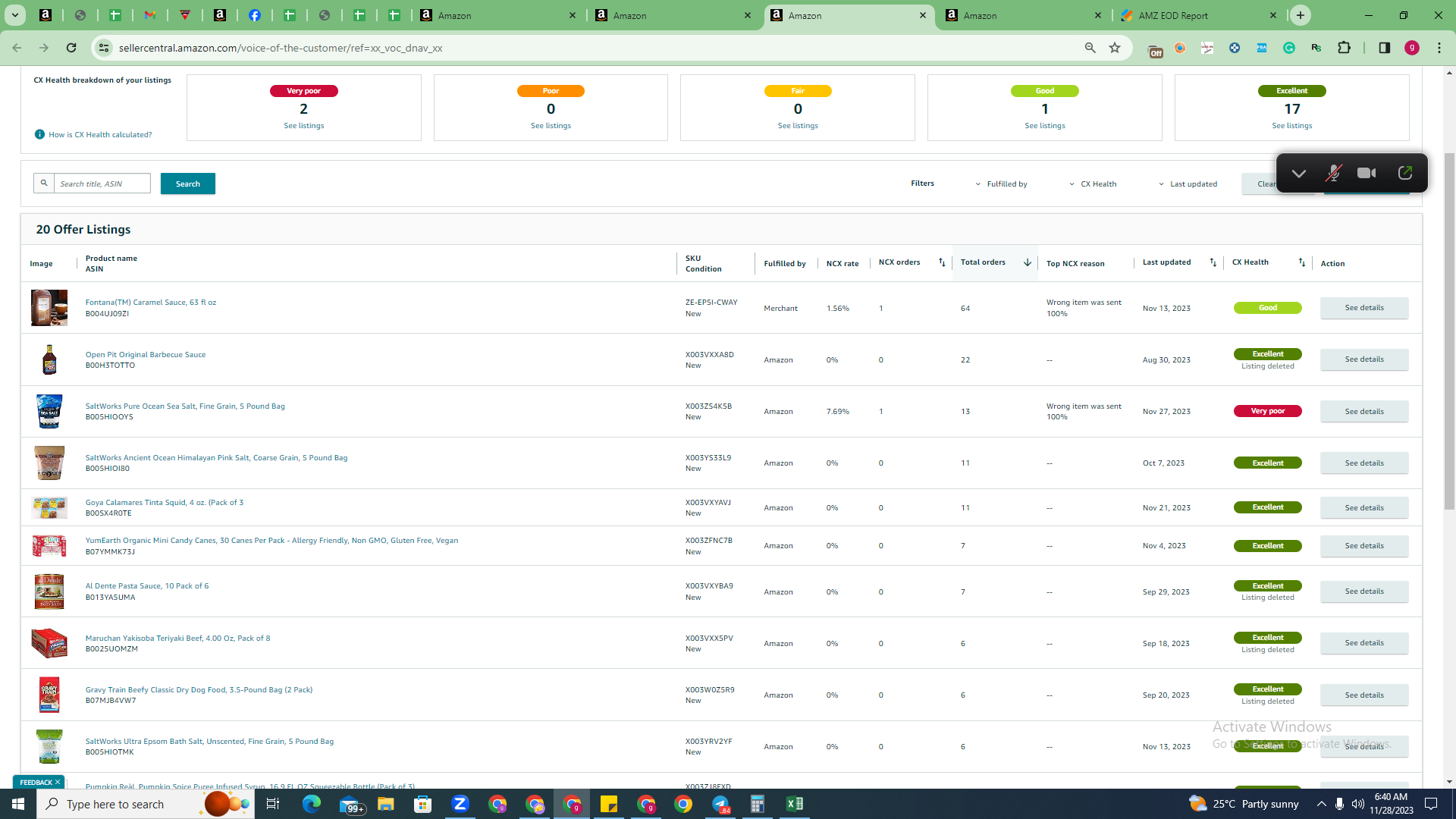Open a new browser tab
This screenshot has width=1456, height=819.
pyautogui.click(x=1301, y=15)
